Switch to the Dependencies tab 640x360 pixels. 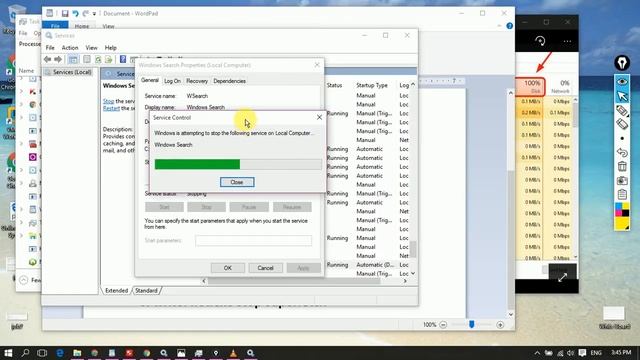[229, 81]
